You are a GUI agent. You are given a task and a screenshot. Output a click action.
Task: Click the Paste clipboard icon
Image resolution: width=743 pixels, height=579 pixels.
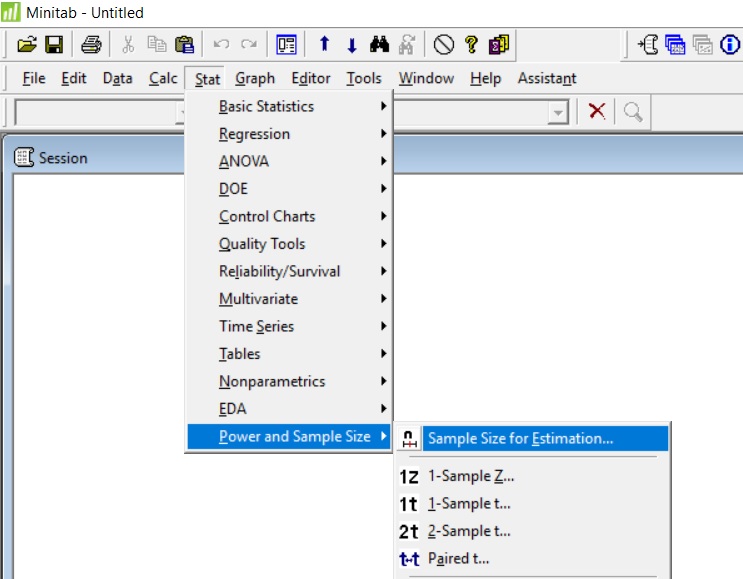pyautogui.click(x=184, y=45)
